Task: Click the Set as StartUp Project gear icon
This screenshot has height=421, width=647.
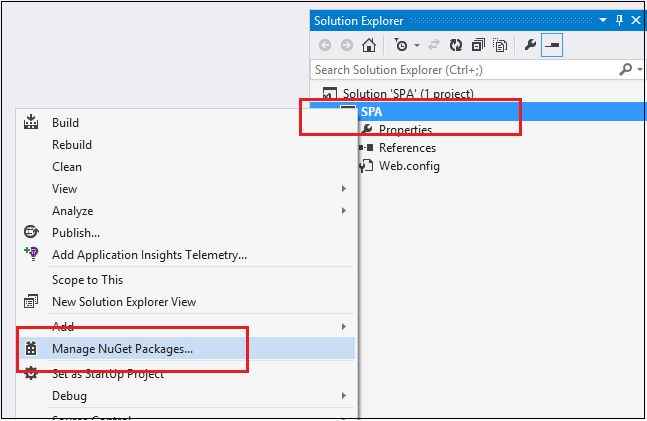Action: 31,373
